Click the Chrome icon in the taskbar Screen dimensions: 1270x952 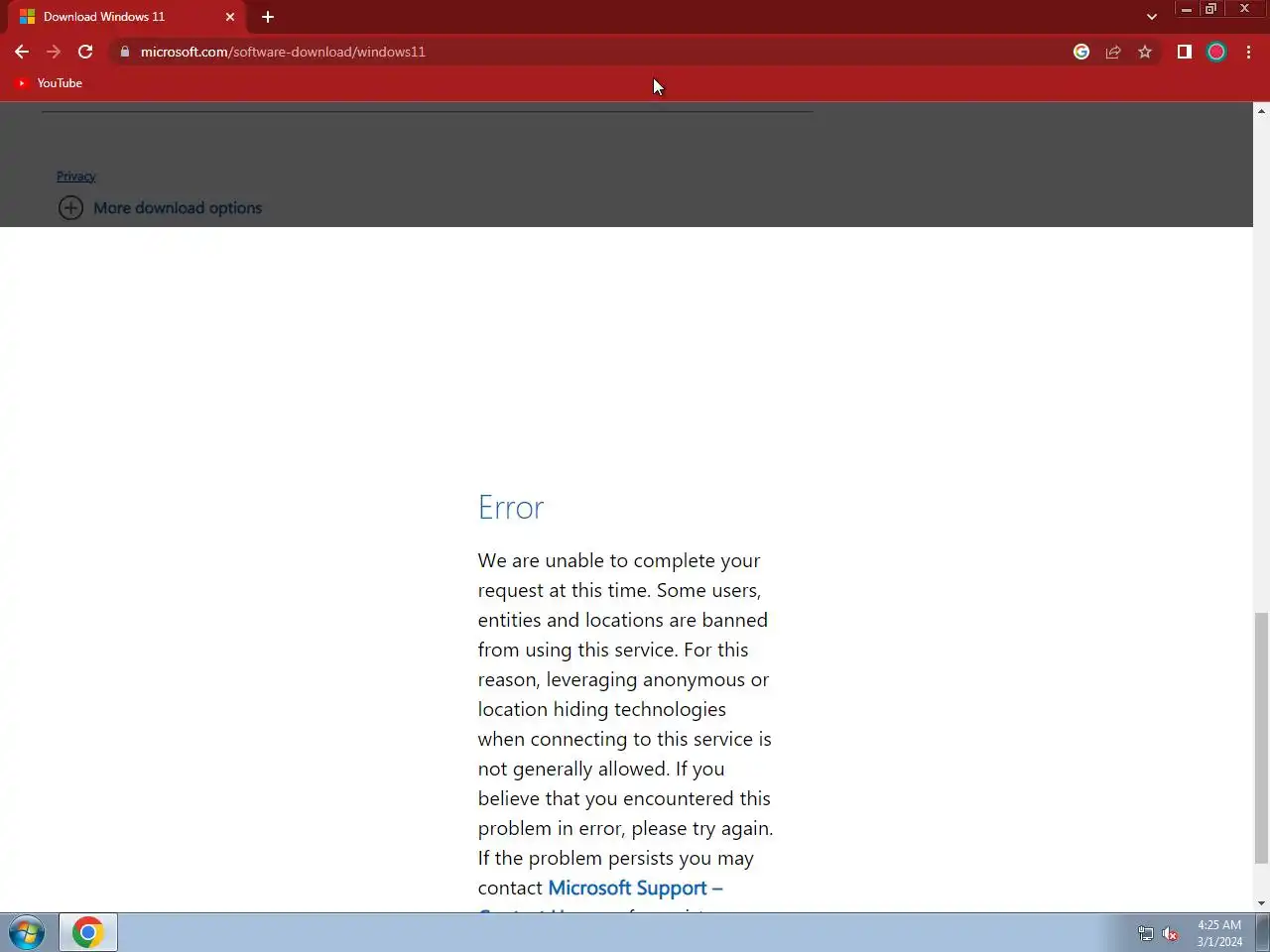[x=88, y=933]
